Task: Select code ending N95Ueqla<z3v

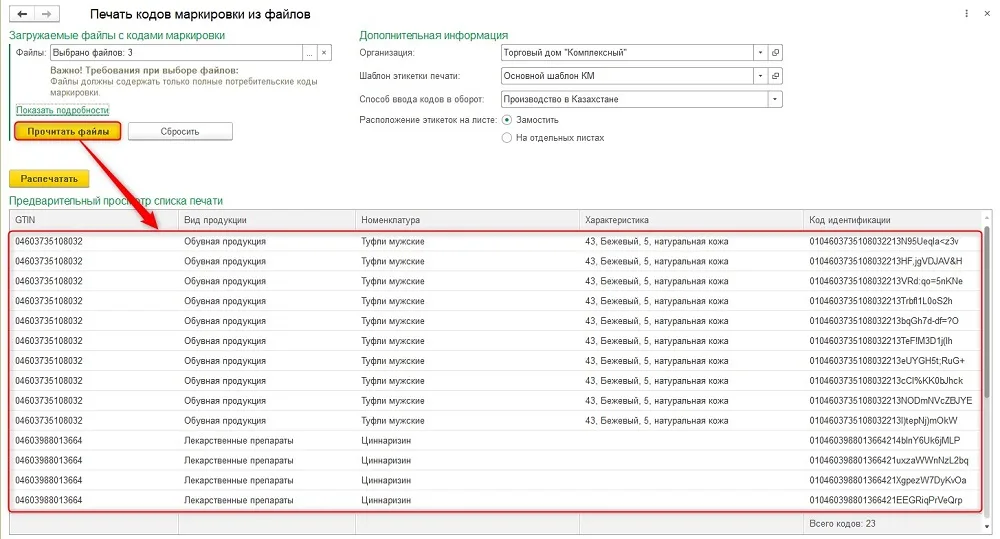Action: 884,242
